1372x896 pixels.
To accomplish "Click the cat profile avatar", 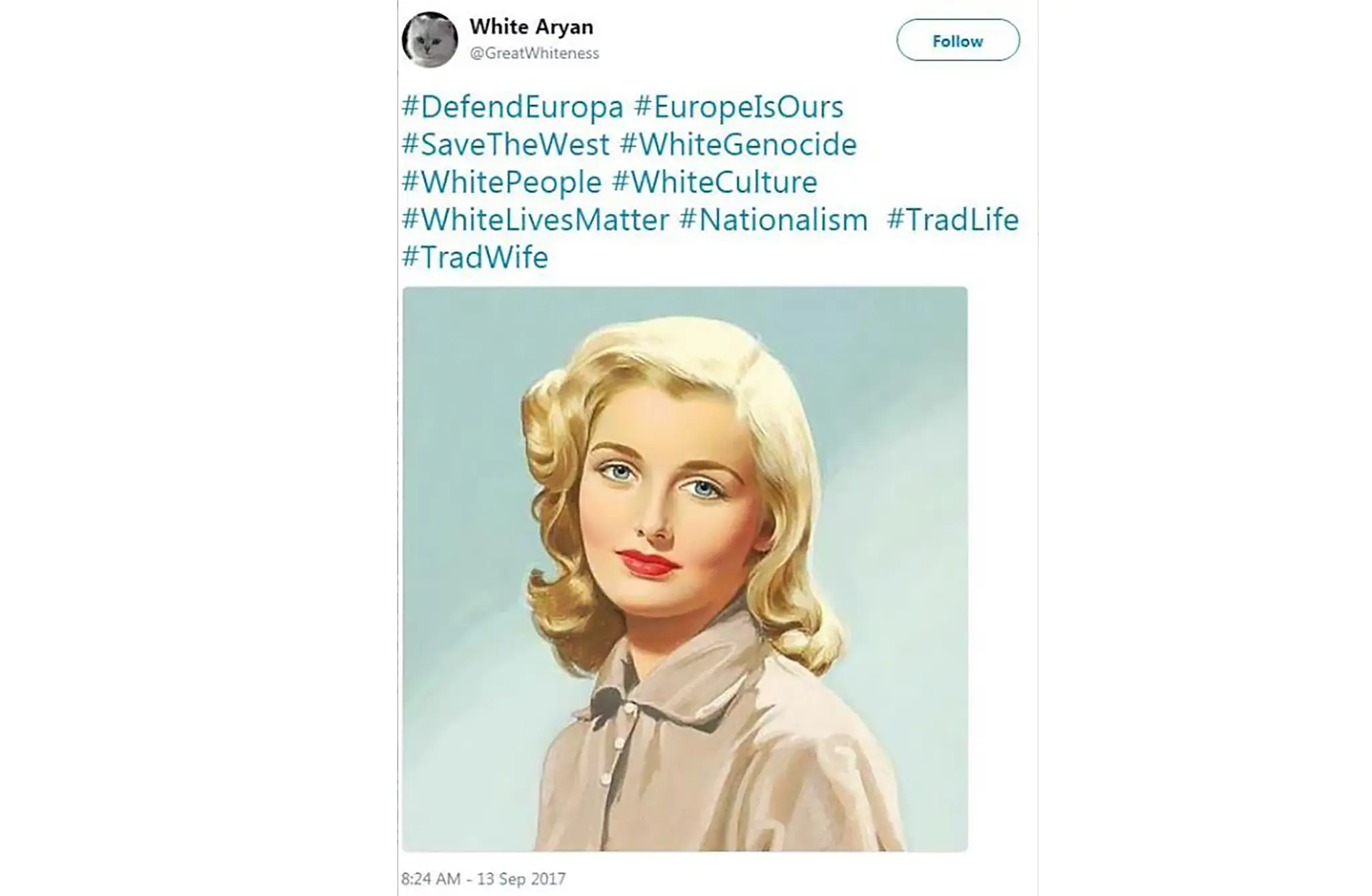I will pyautogui.click(x=429, y=40).
